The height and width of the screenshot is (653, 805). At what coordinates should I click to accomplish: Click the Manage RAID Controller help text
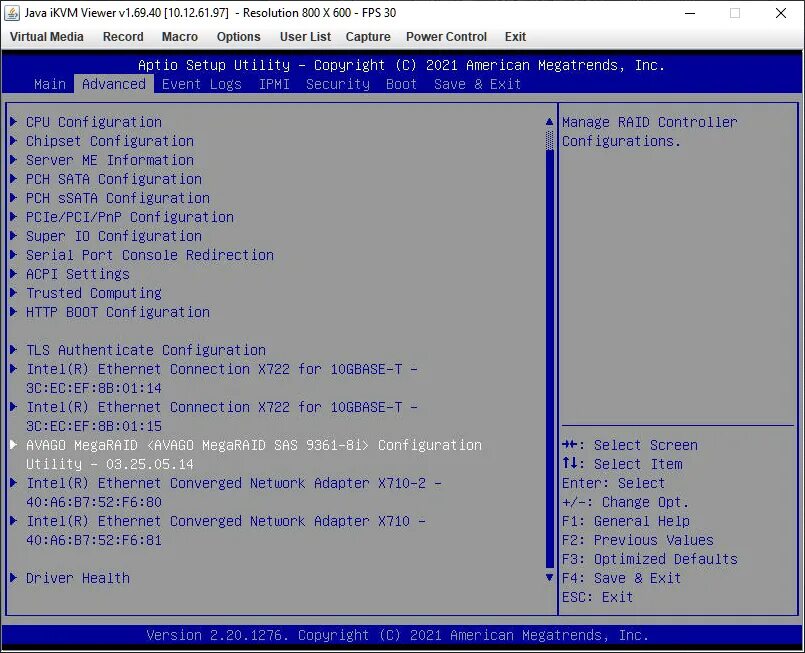point(649,131)
